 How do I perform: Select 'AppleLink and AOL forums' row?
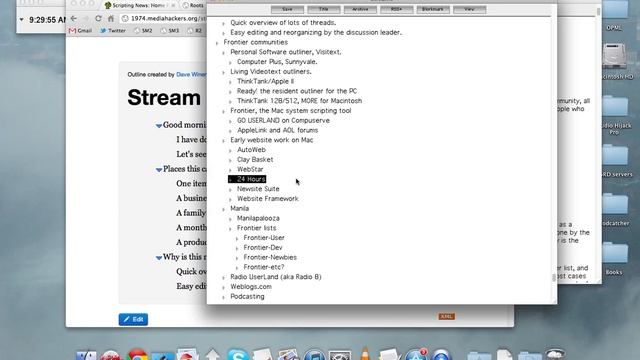pos(277,130)
